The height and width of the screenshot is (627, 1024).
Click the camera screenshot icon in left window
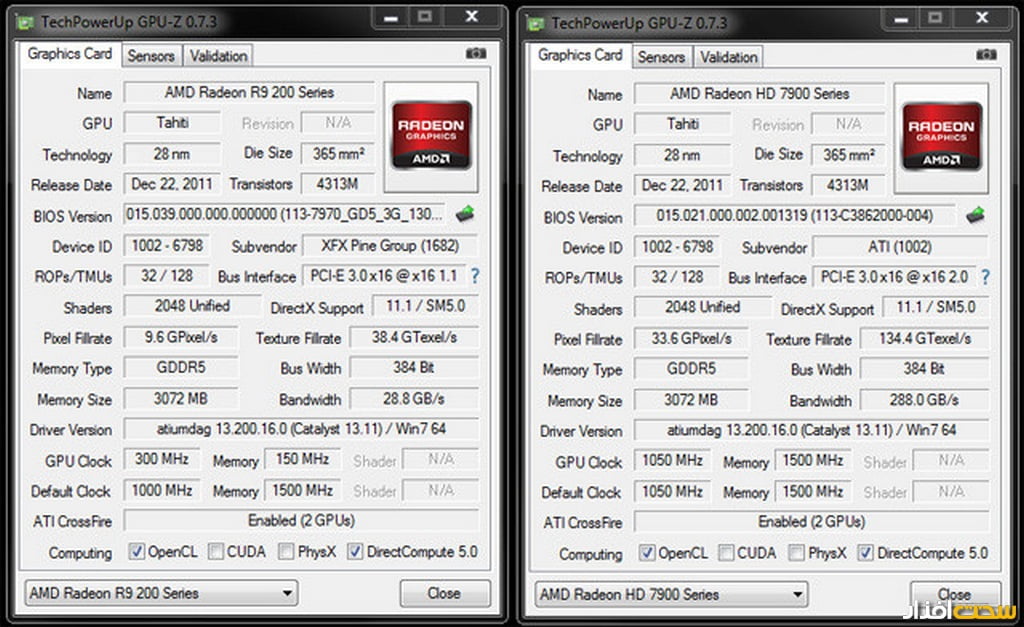pos(475,54)
